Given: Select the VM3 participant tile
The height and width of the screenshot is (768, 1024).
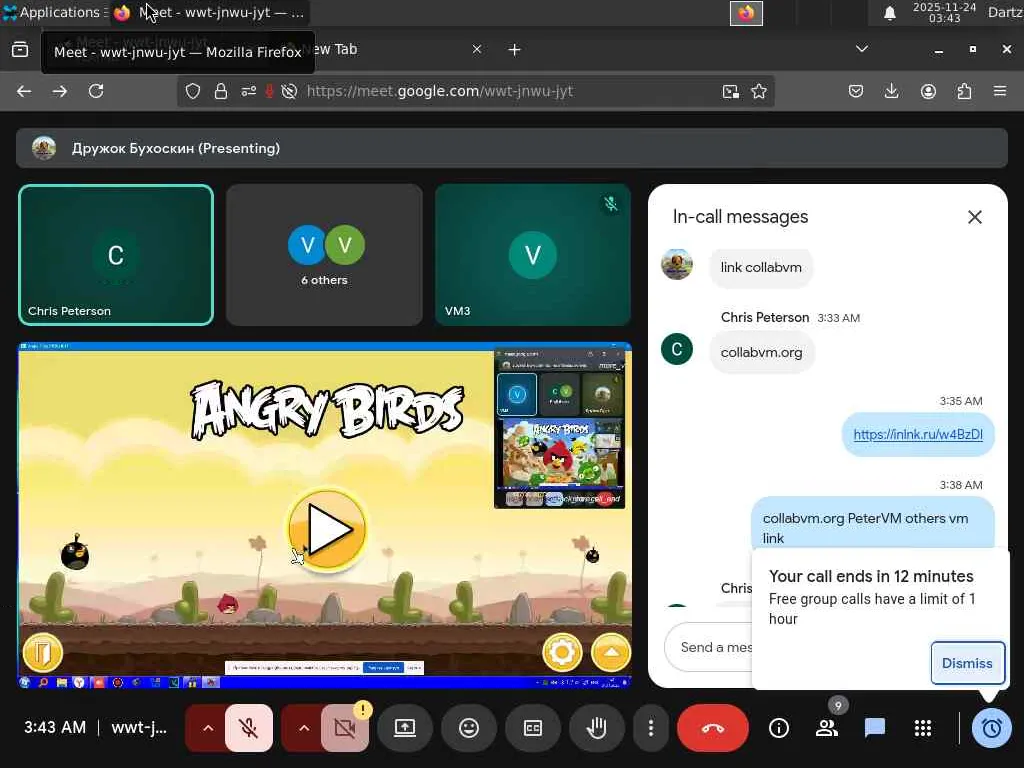Looking at the screenshot, I should point(533,255).
